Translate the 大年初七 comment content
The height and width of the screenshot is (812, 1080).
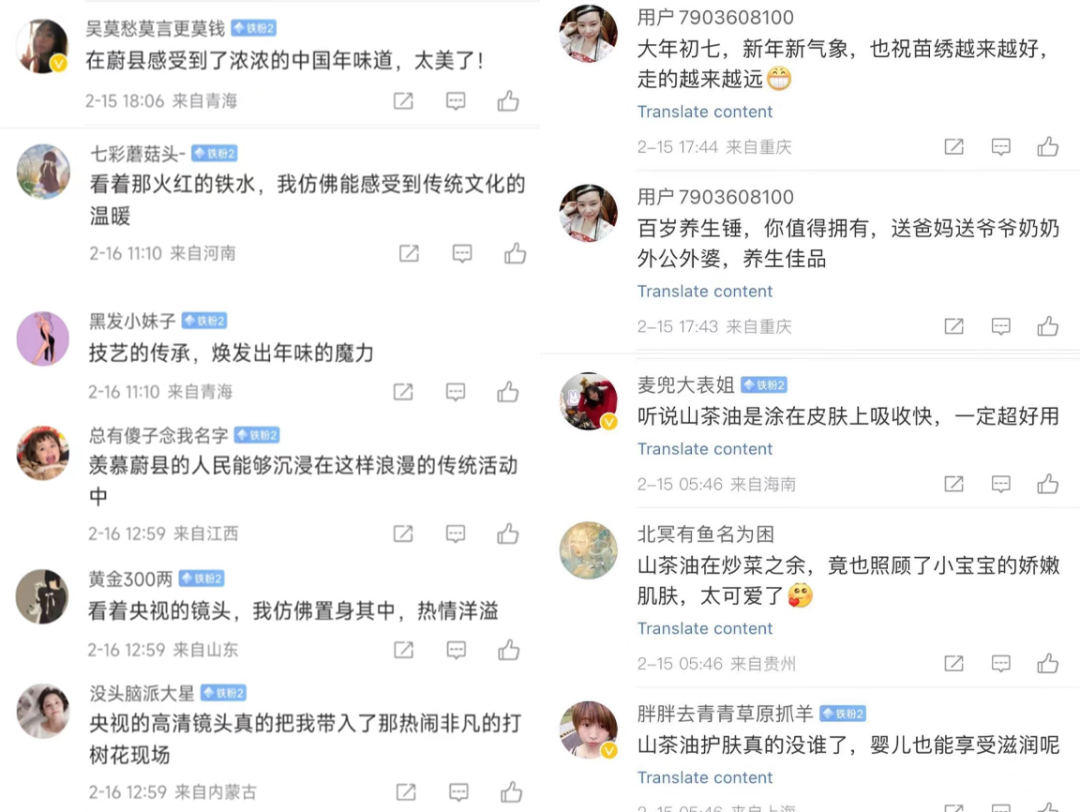pyautogui.click(x=705, y=112)
